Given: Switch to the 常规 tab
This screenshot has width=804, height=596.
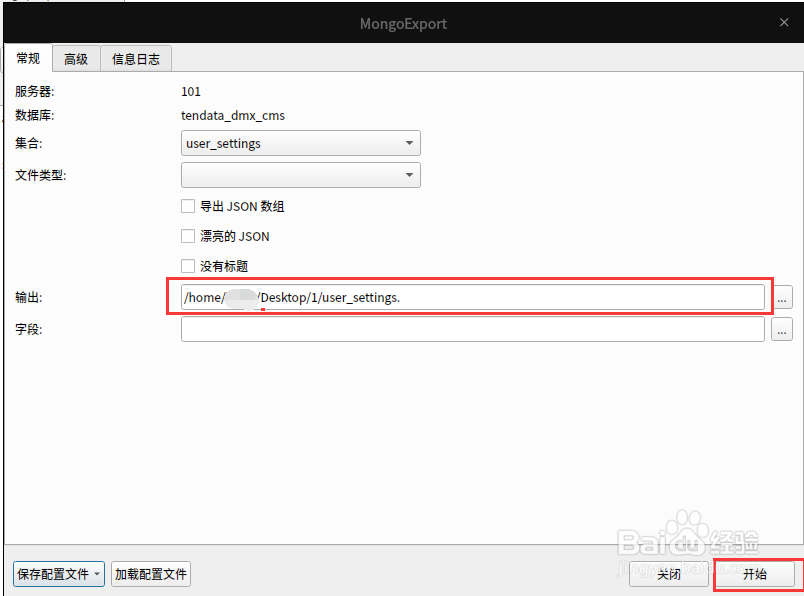Looking at the screenshot, I should pos(28,58).
